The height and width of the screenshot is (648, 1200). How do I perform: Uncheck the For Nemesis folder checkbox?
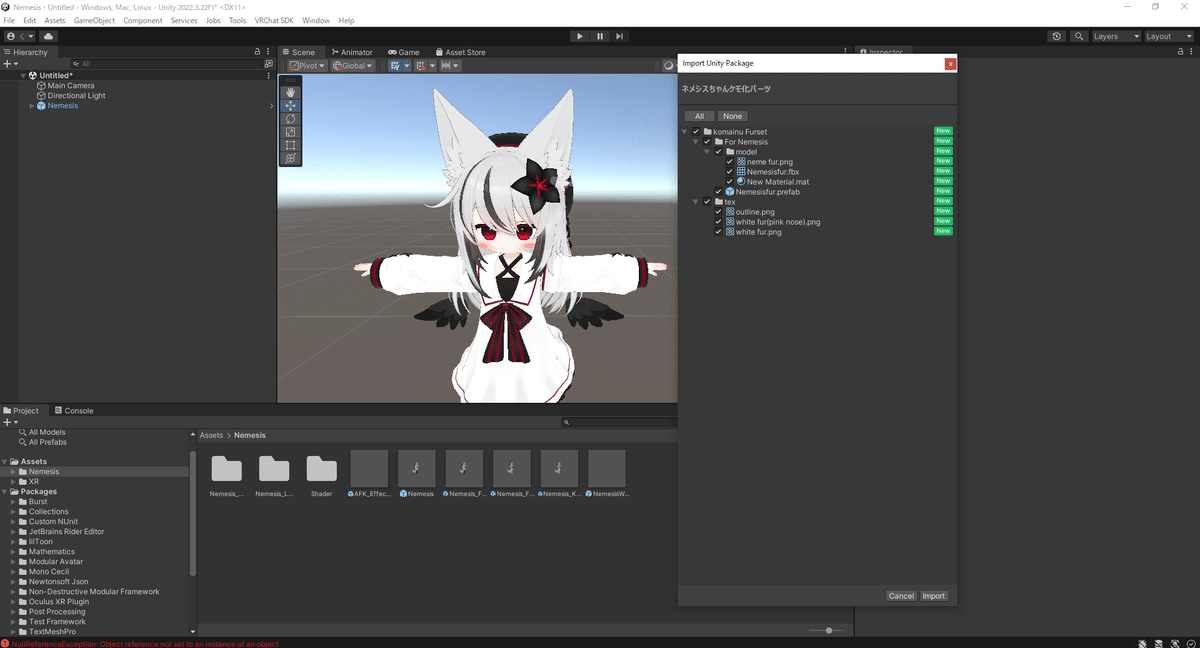pyautogui.click(x=707, y=142)
